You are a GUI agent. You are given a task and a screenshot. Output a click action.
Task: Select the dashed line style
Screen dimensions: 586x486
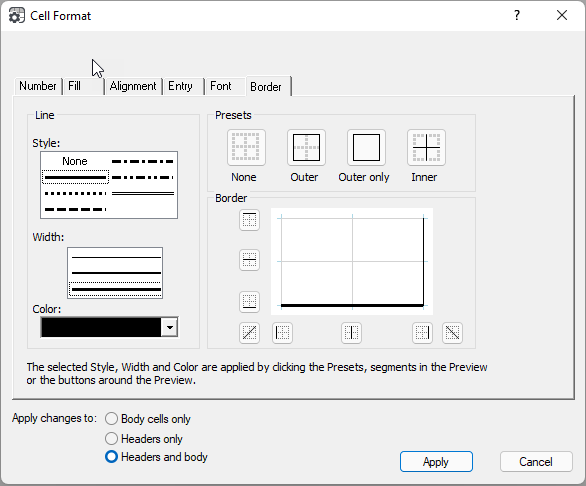pyautogui.click(x=75, y=209)
